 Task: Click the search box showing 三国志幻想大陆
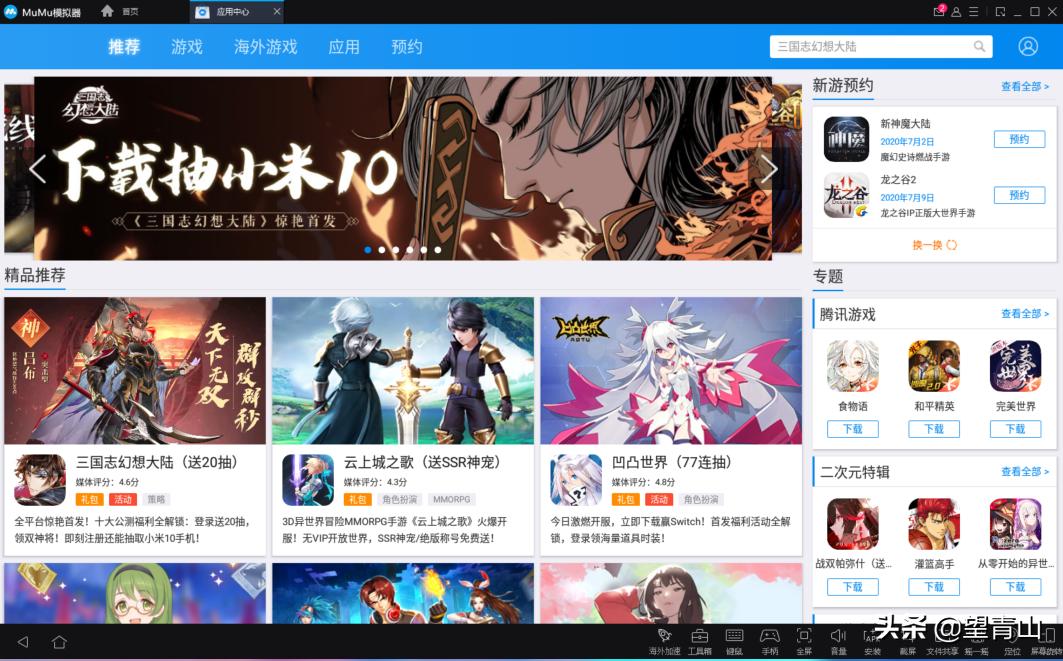point(881,46)
